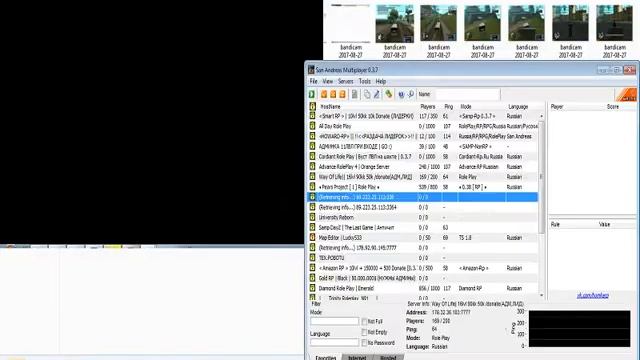
Task: Switch to the Internet tab
Action: point(357,358)
